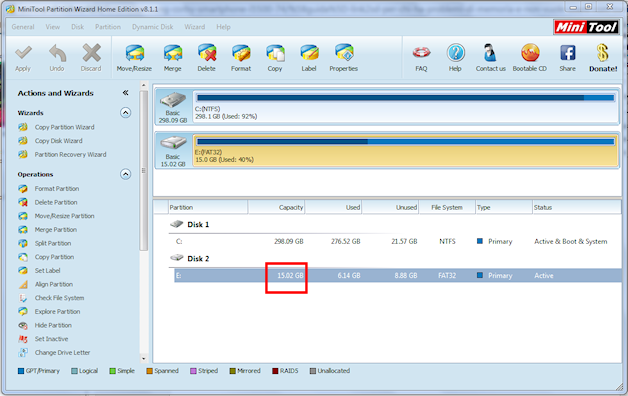Click the MiniTool logo
The height and width of the screenshot is (396, 628).
[586, 27]
